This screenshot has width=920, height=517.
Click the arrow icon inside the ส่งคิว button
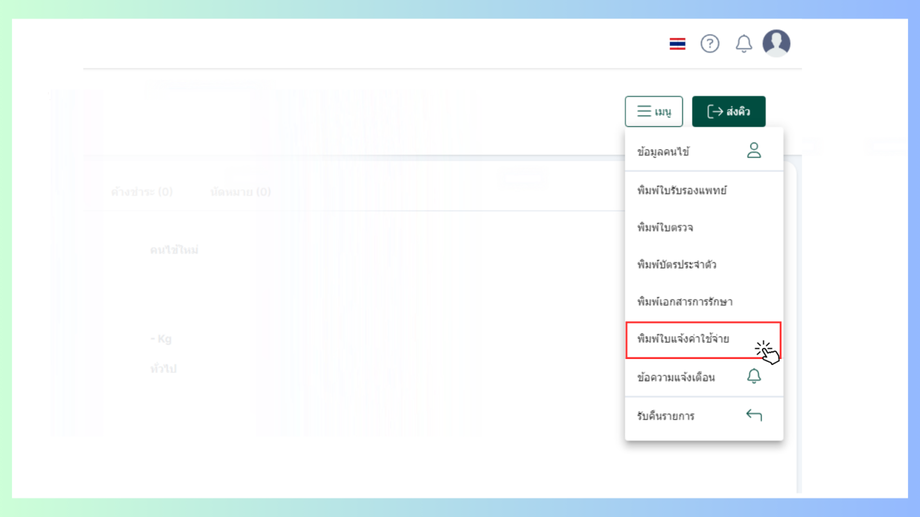(x=714, y=112)
